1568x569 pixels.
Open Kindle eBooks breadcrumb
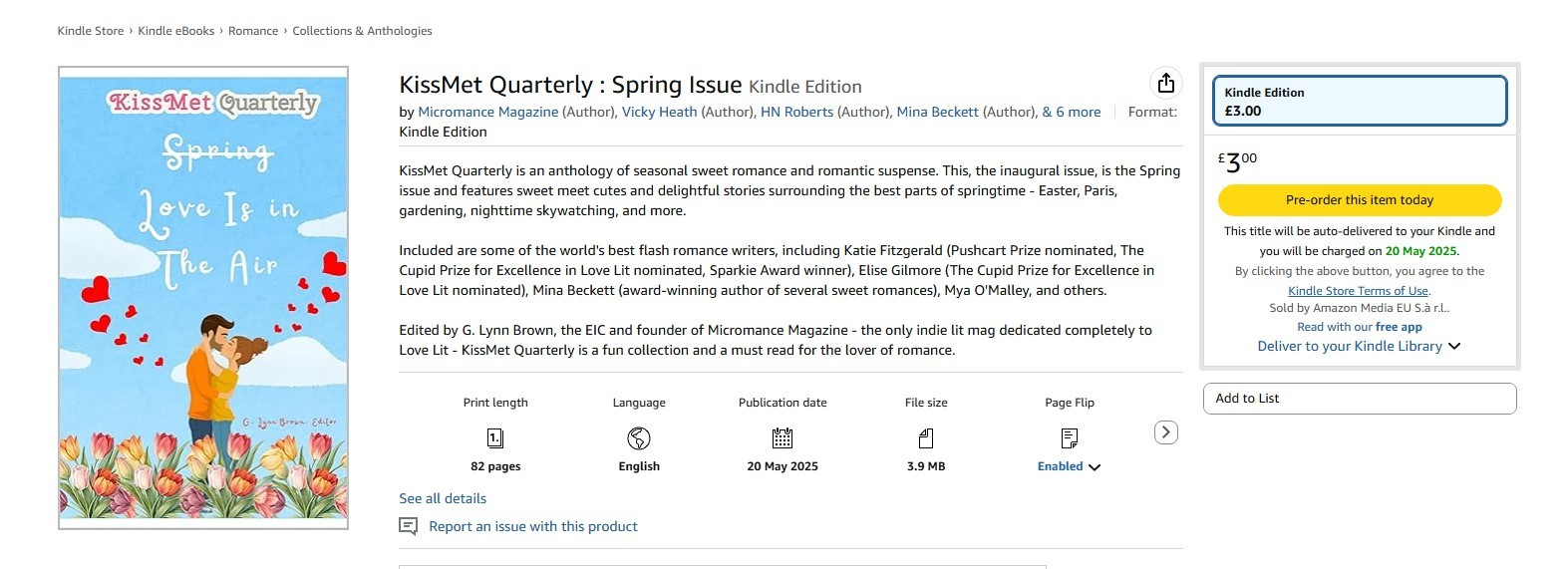175,31
